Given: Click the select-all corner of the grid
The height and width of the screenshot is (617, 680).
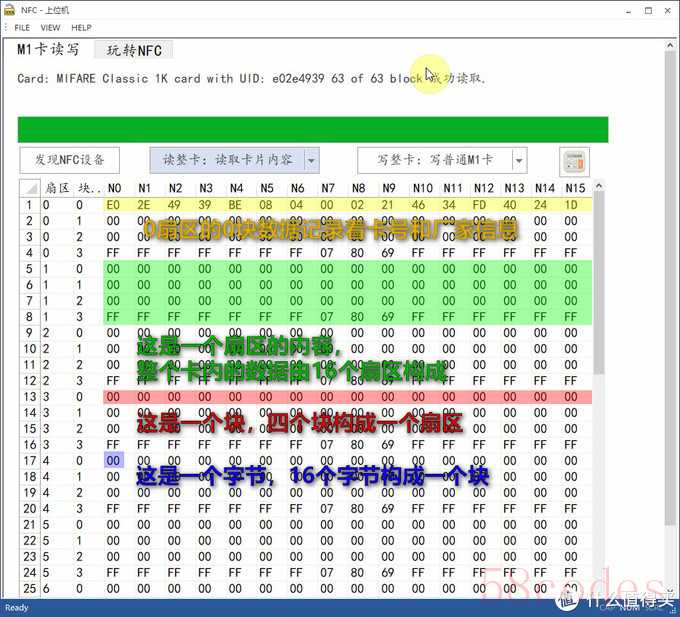Looking at the screenshot, I should pos(30,188).
